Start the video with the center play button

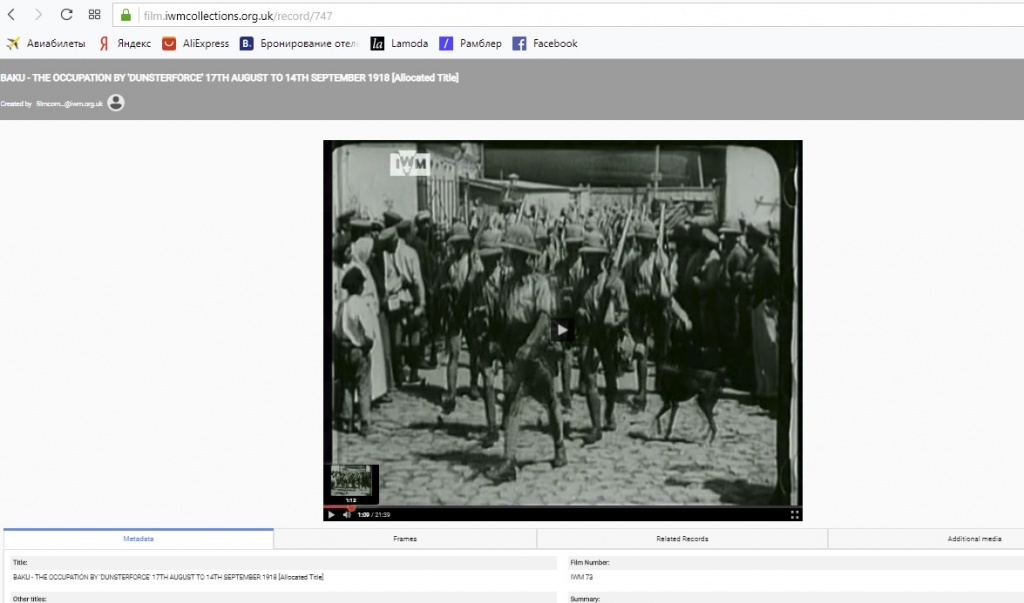click(562, 330)
